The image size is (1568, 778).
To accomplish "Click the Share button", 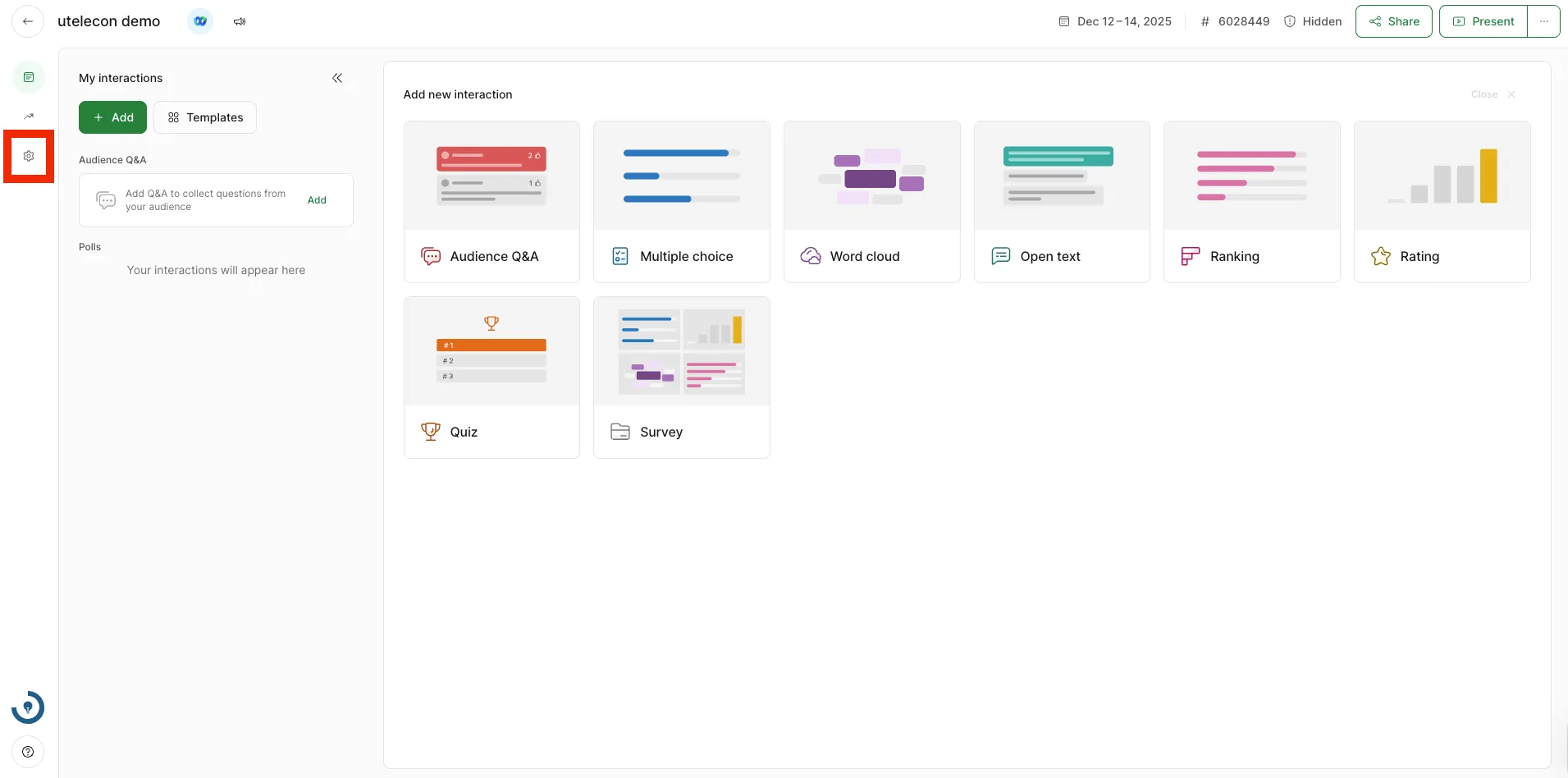I will (1393, 21).
